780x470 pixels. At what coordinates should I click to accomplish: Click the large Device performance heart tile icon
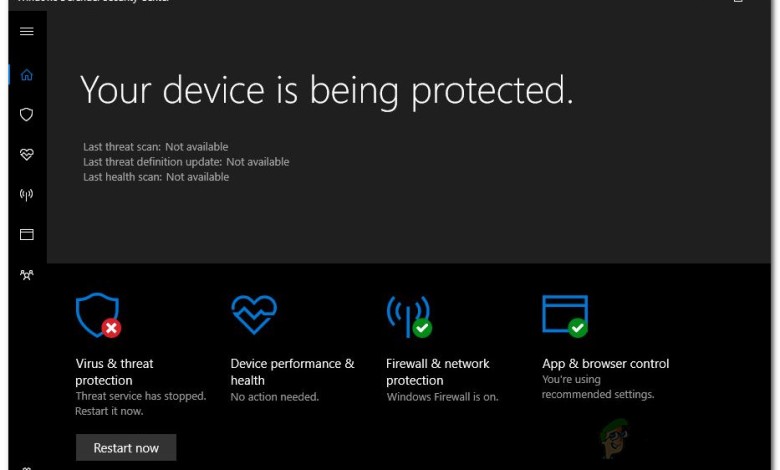click(x=252, y=314)
